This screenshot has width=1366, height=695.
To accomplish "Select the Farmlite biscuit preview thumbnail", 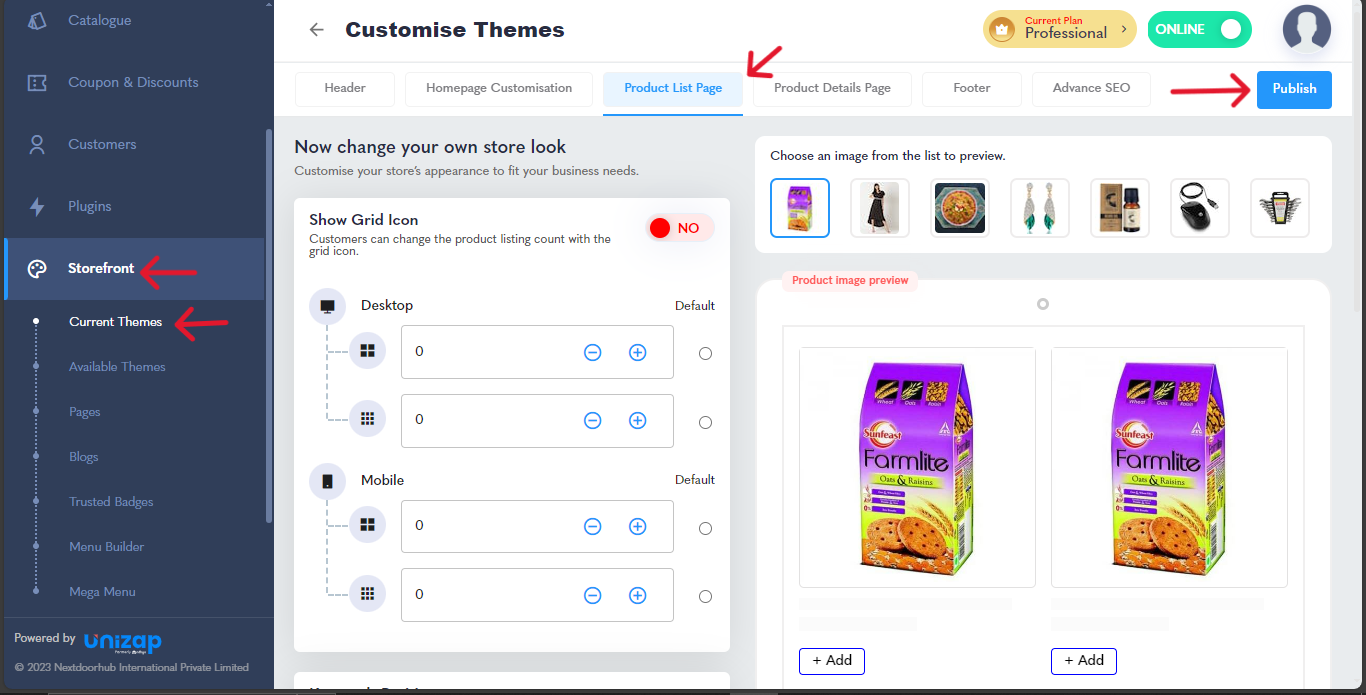I will point(800,208).
